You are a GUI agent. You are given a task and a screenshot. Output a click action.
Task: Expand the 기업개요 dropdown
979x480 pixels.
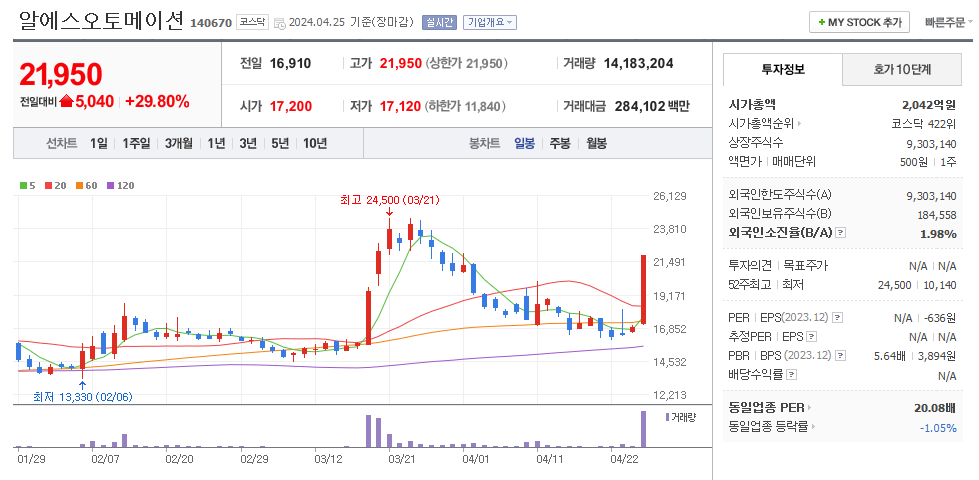[x=490, y=22]
